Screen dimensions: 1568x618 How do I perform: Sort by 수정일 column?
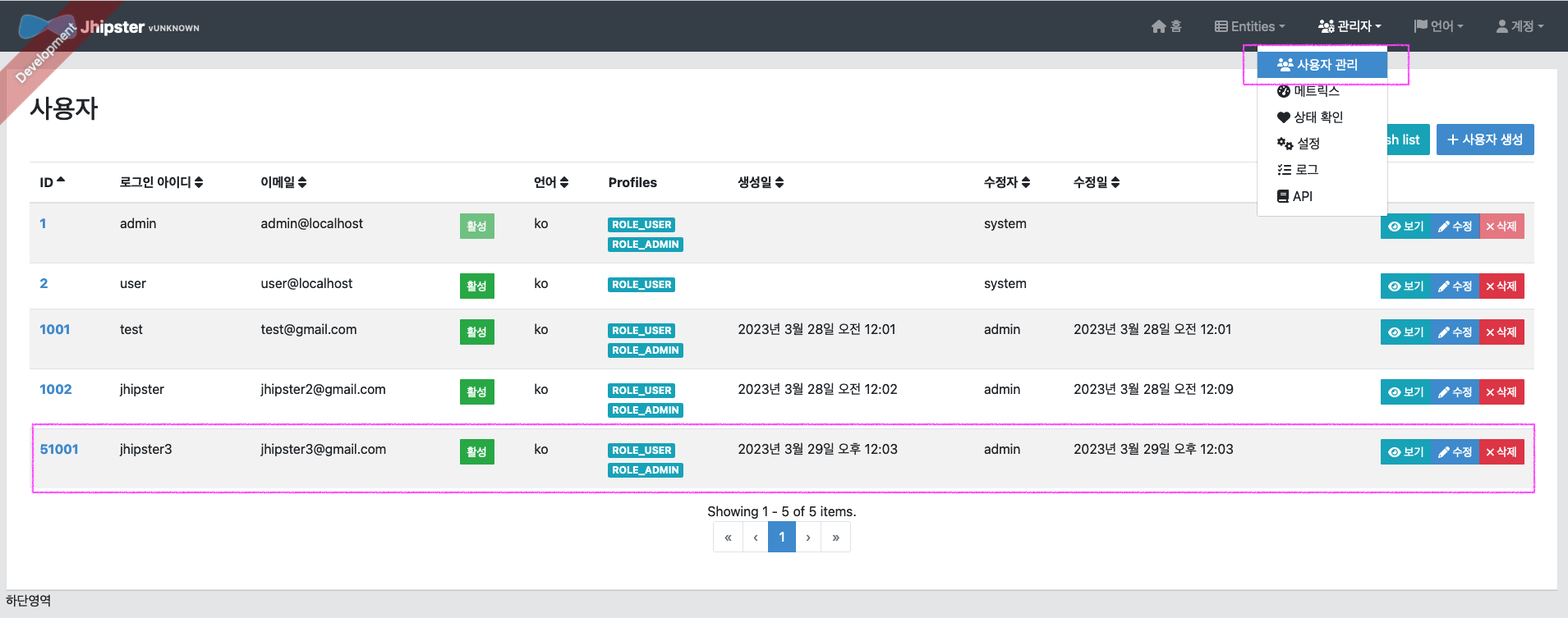point(1097,182)
